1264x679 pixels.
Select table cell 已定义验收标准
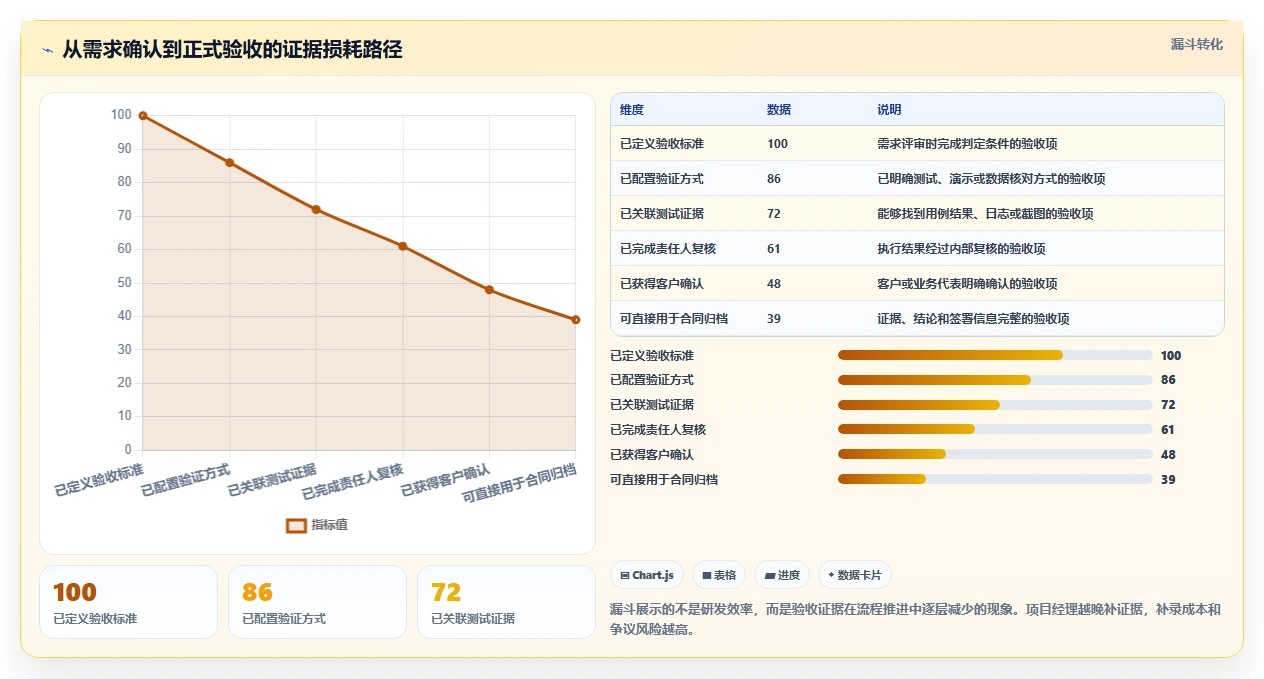[662, 144]
